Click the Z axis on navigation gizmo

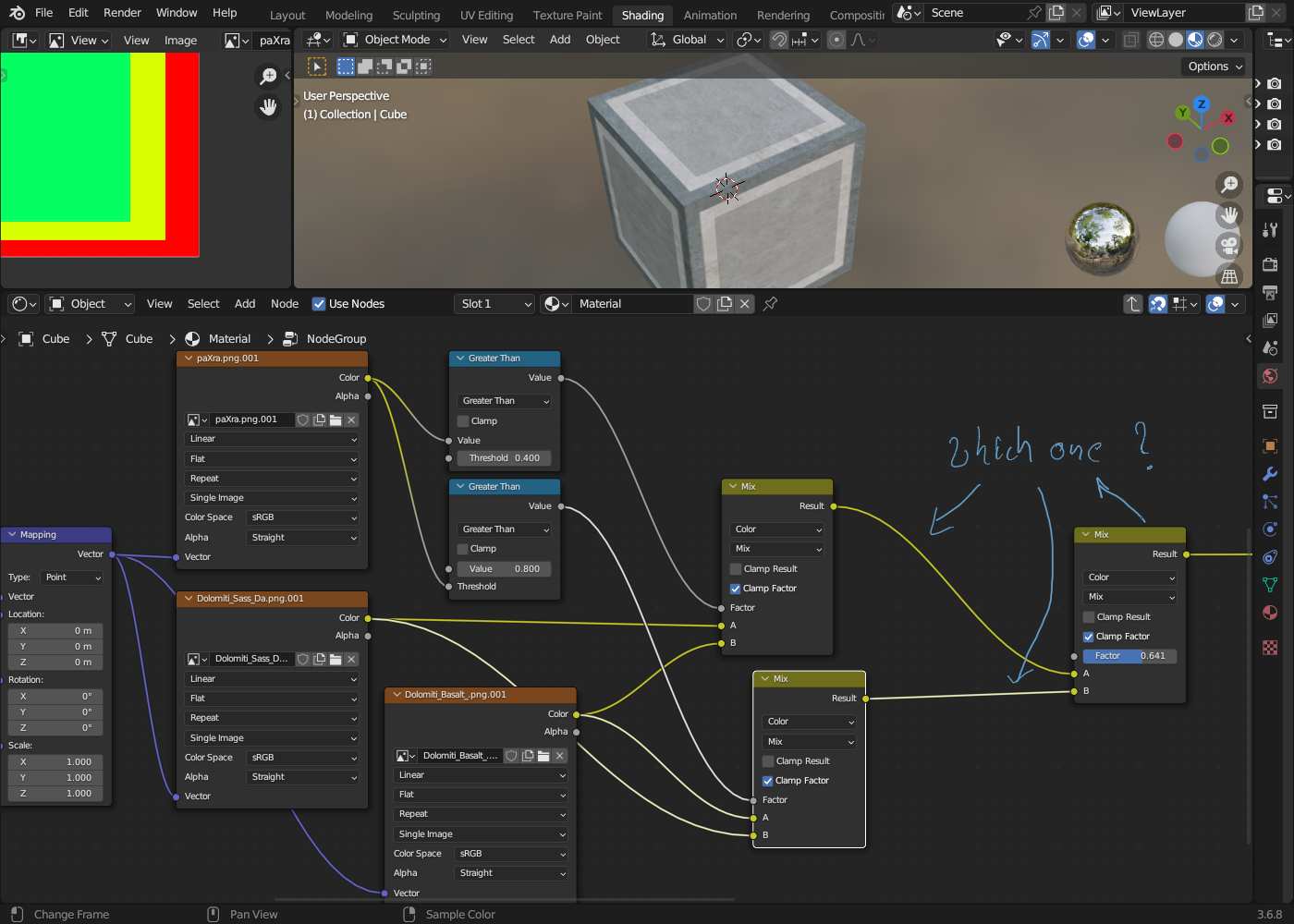1201,103
